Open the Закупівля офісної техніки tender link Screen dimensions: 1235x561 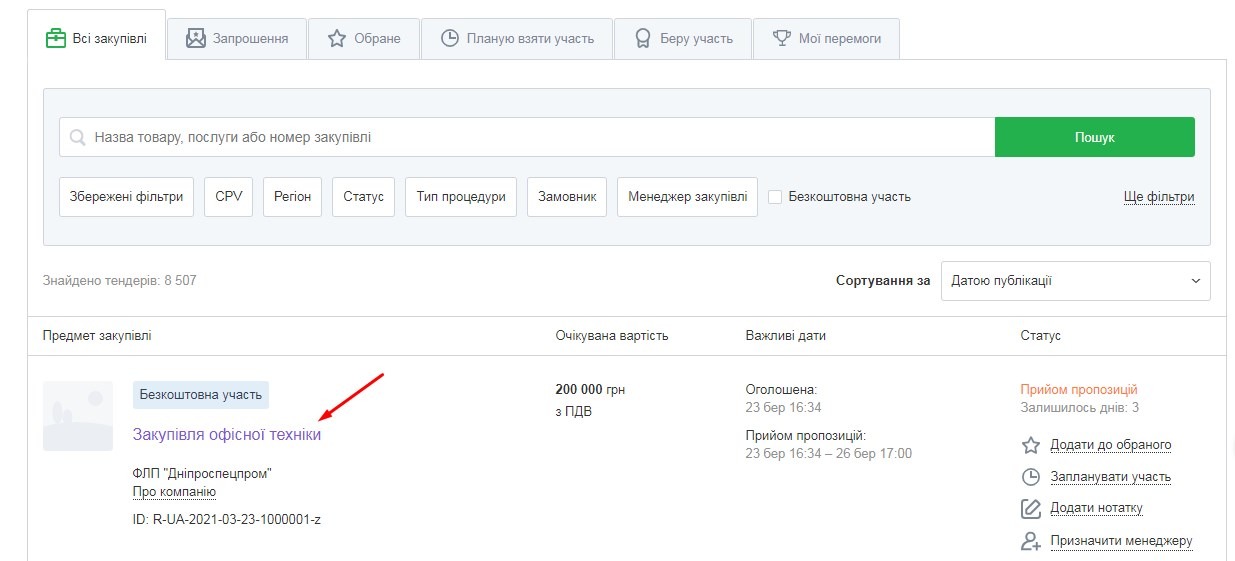pos(227,435)
